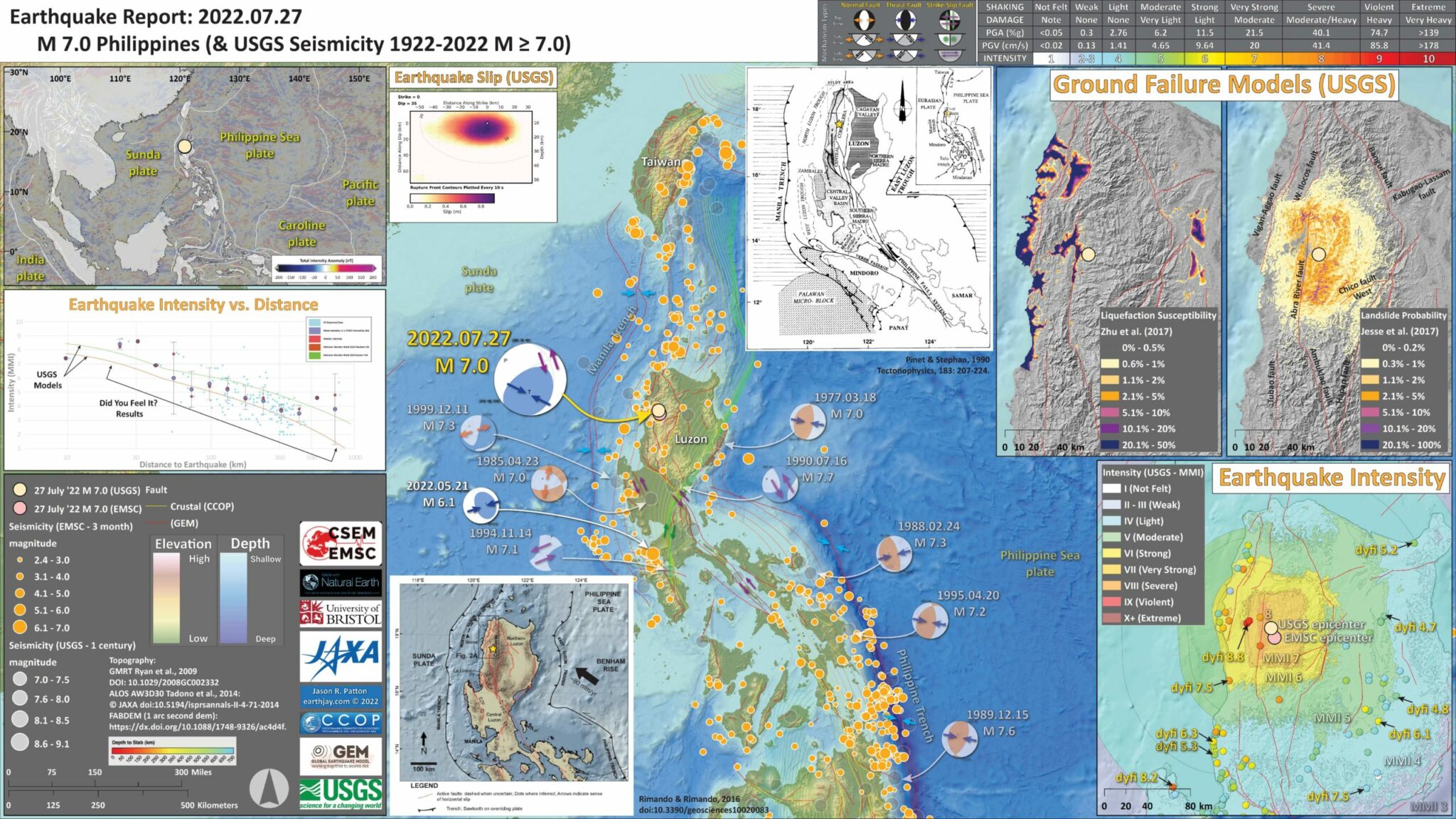Click the VIII (Severe) intensity swatch
The height and width of the screenshot is (819, 1456).
pos(1111,586)
